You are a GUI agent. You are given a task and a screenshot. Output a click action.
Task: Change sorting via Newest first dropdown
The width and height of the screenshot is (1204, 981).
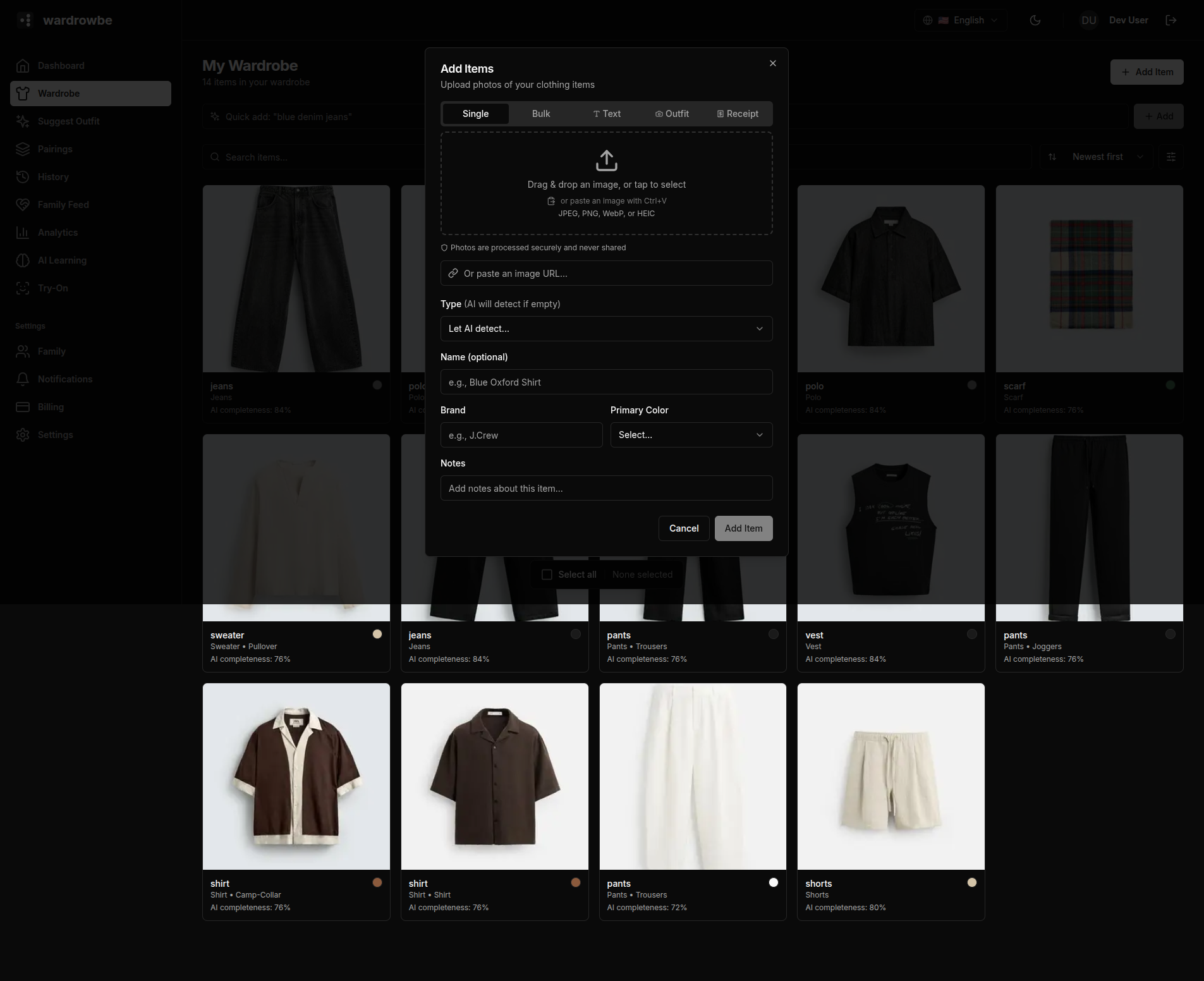(x=1095, y=157)
